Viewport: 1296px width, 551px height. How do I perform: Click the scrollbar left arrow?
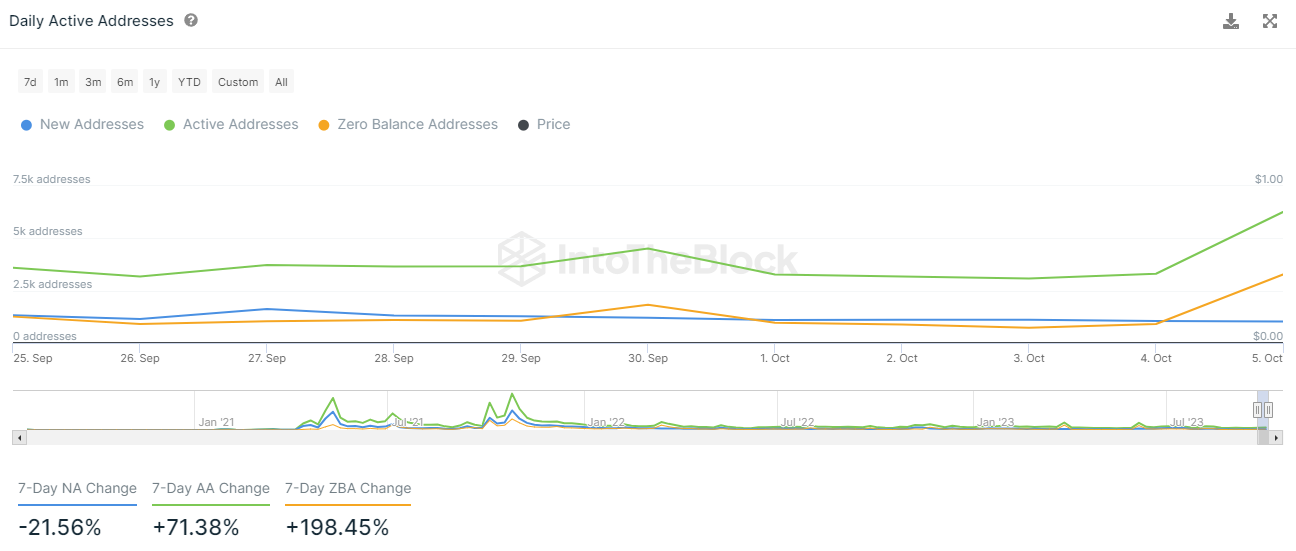tap(18, 437)
